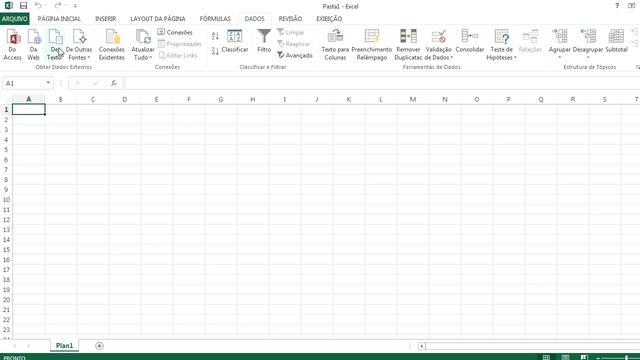Open the Classificar sort dialog
Screen dimensions: 640x360
click(235, 41)
